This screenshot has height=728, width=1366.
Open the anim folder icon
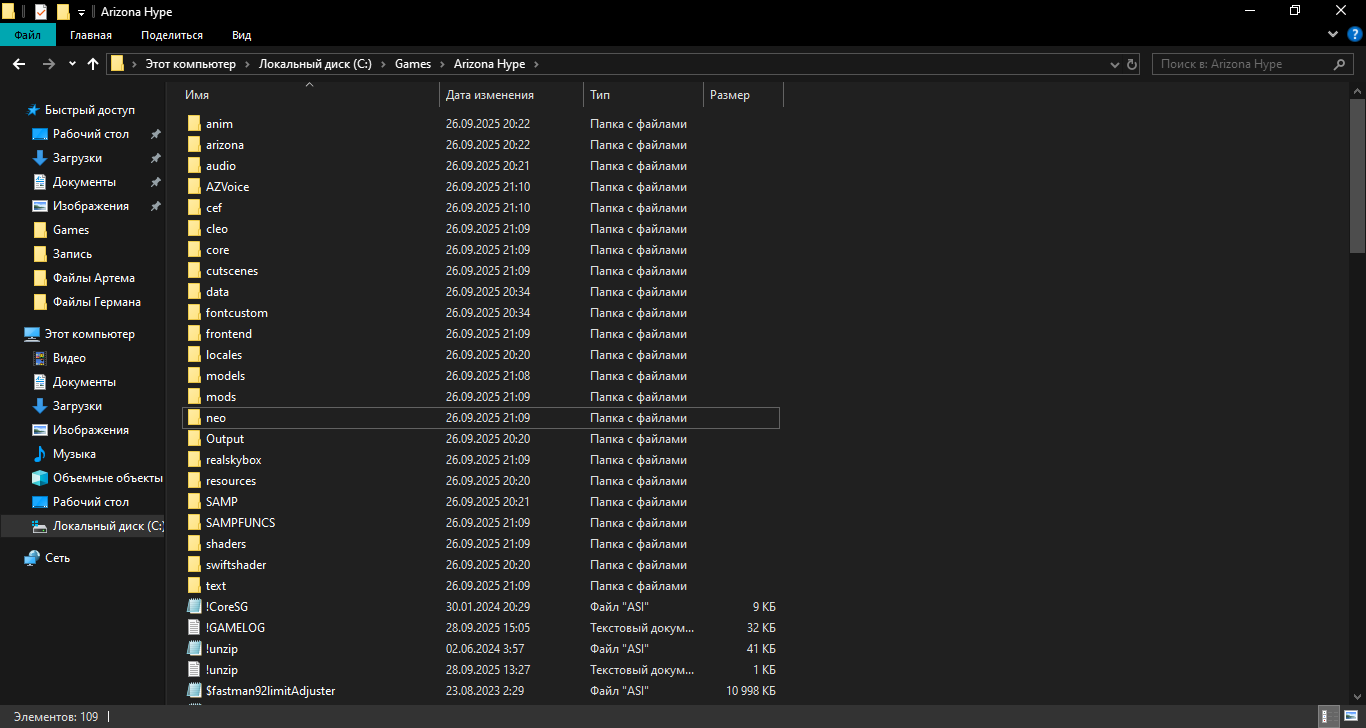click(x=195, y=124)
